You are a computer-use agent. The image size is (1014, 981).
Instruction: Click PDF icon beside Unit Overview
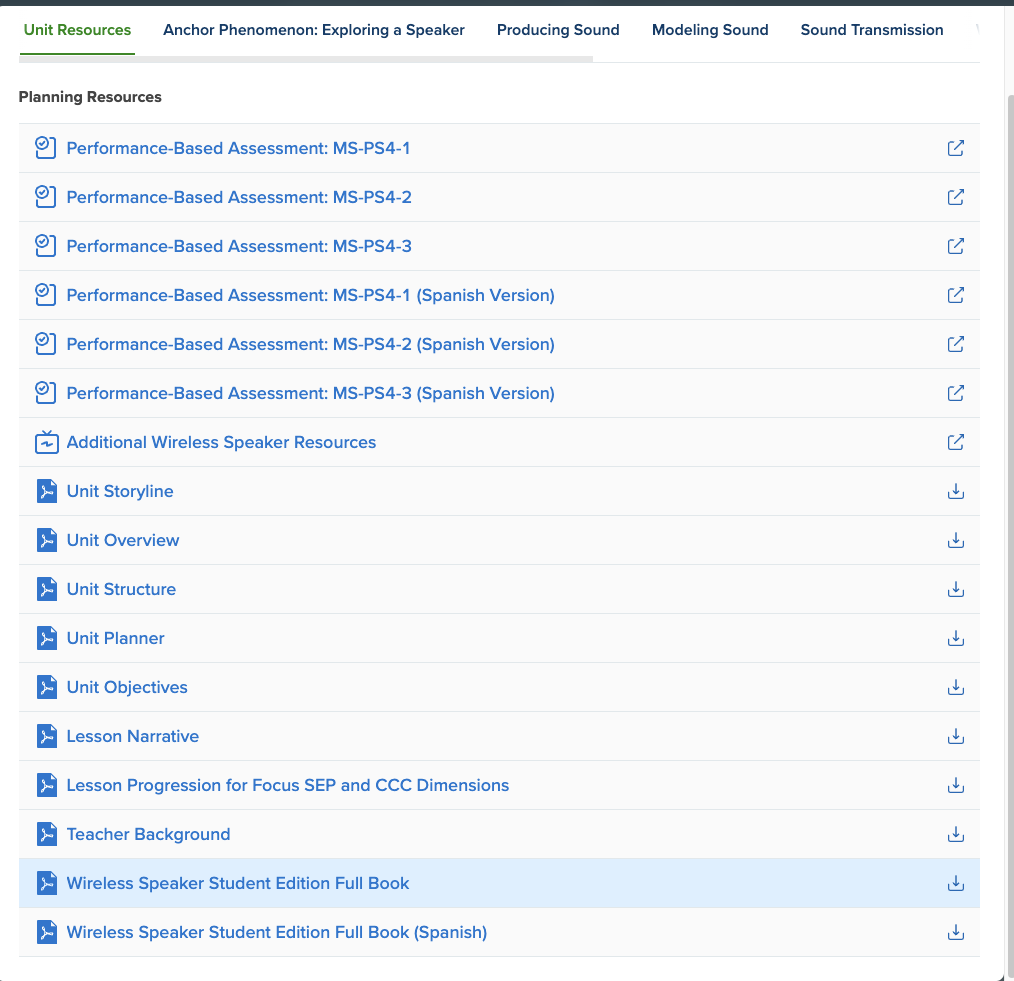pyautogui.click(x=47, y=540)
